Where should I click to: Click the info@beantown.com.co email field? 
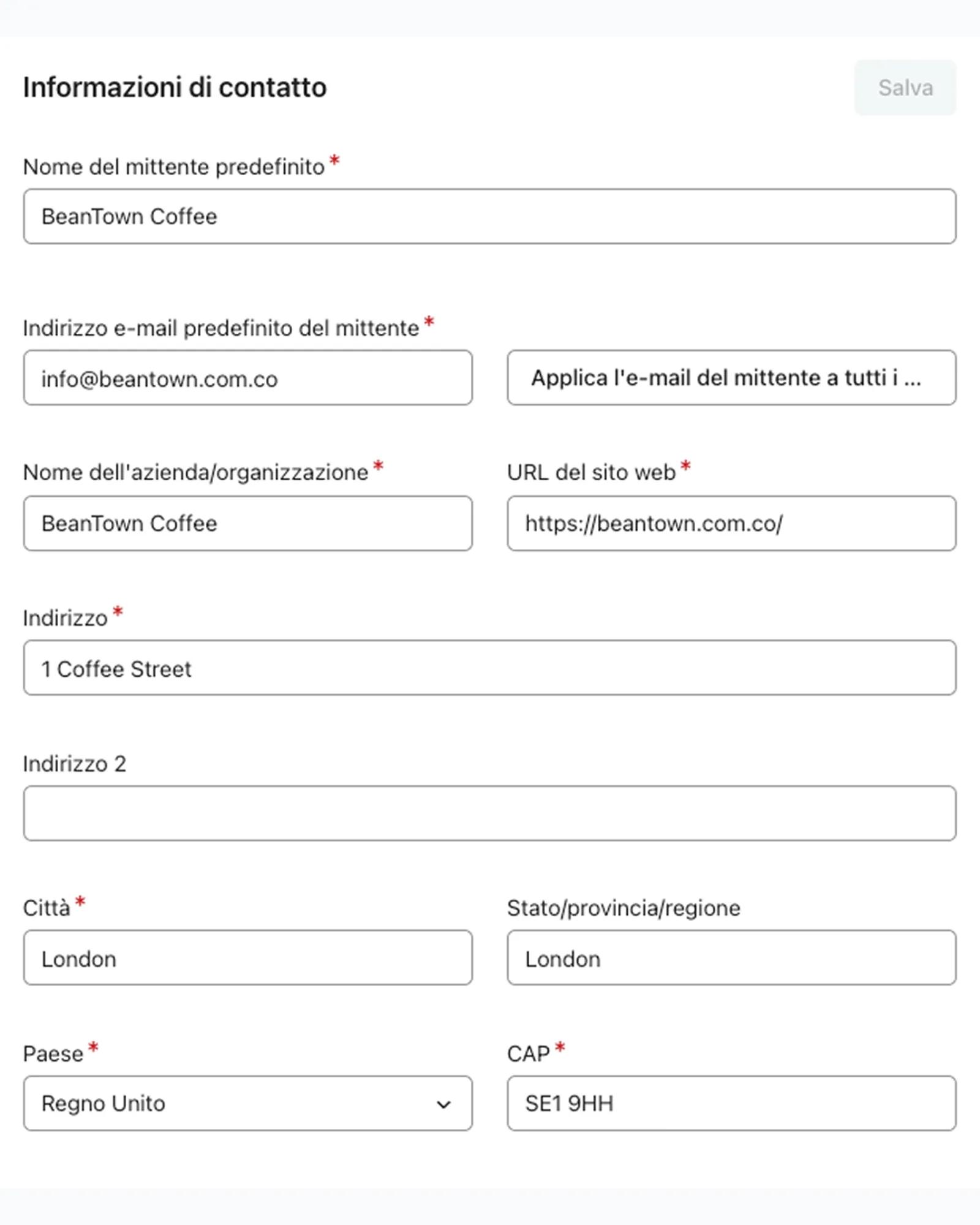click(x=247, y=377)
